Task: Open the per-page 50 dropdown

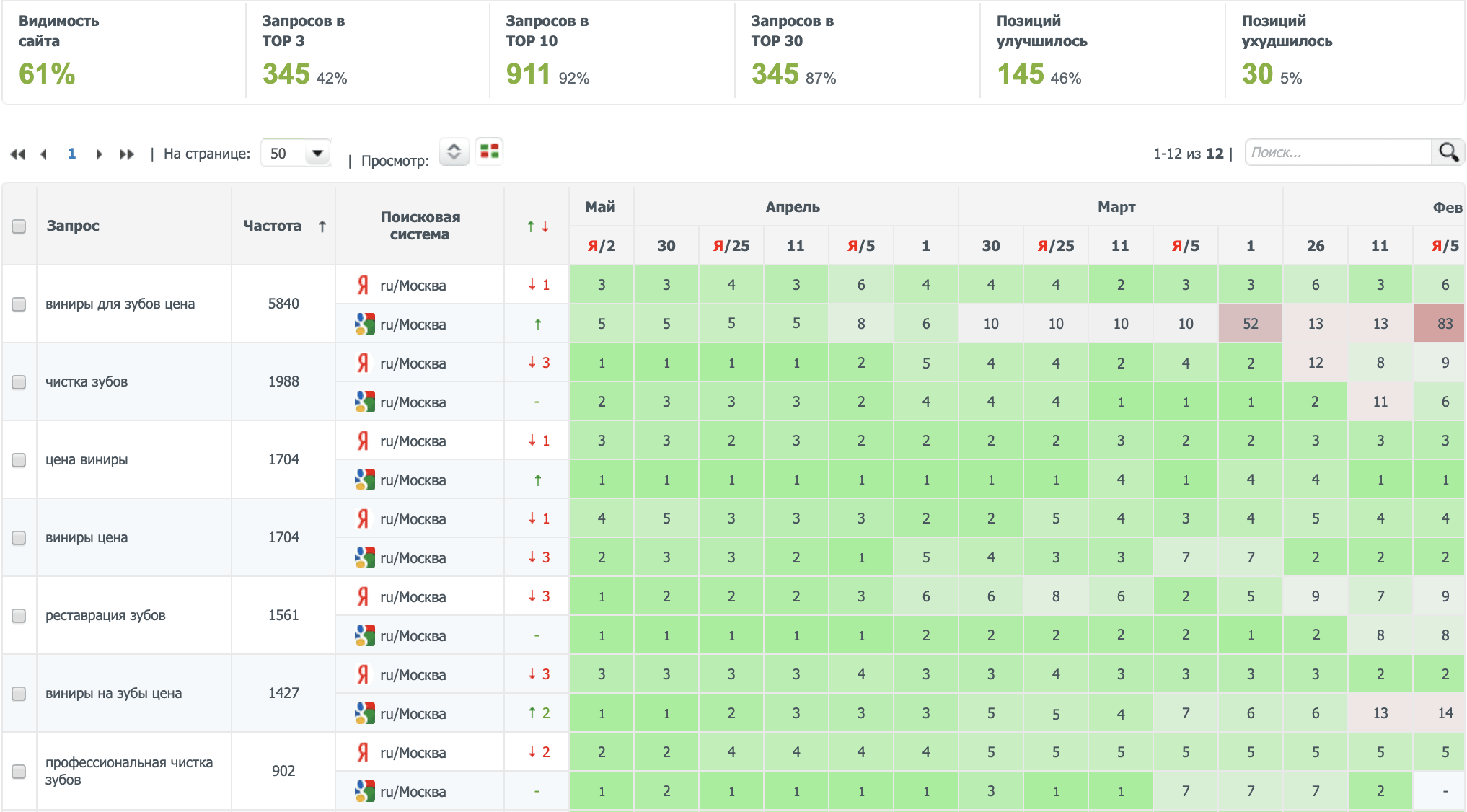Action: coord(296,154)
